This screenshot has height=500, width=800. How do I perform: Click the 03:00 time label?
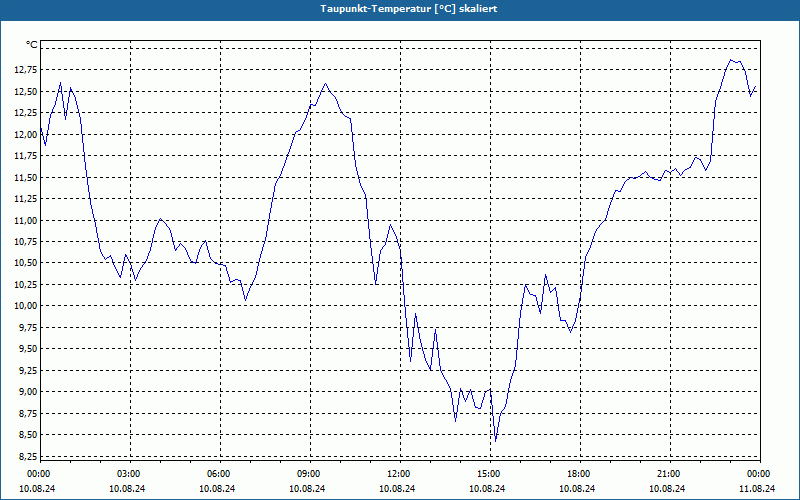pyautogui.click(x=129, y=474)
